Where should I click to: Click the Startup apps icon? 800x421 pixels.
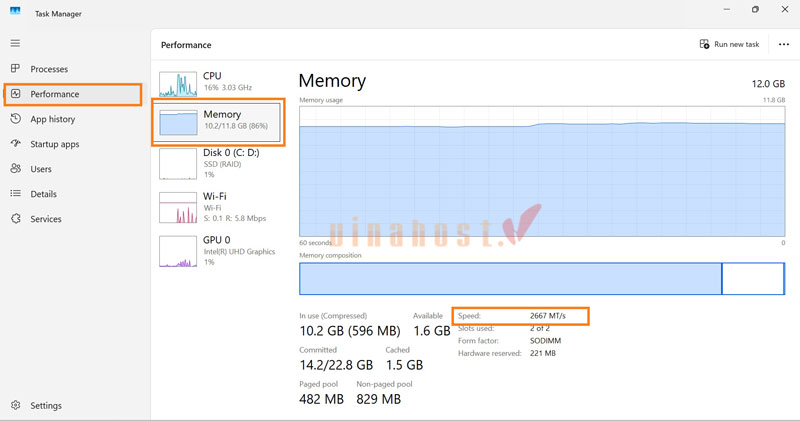(x=16, y=144)
